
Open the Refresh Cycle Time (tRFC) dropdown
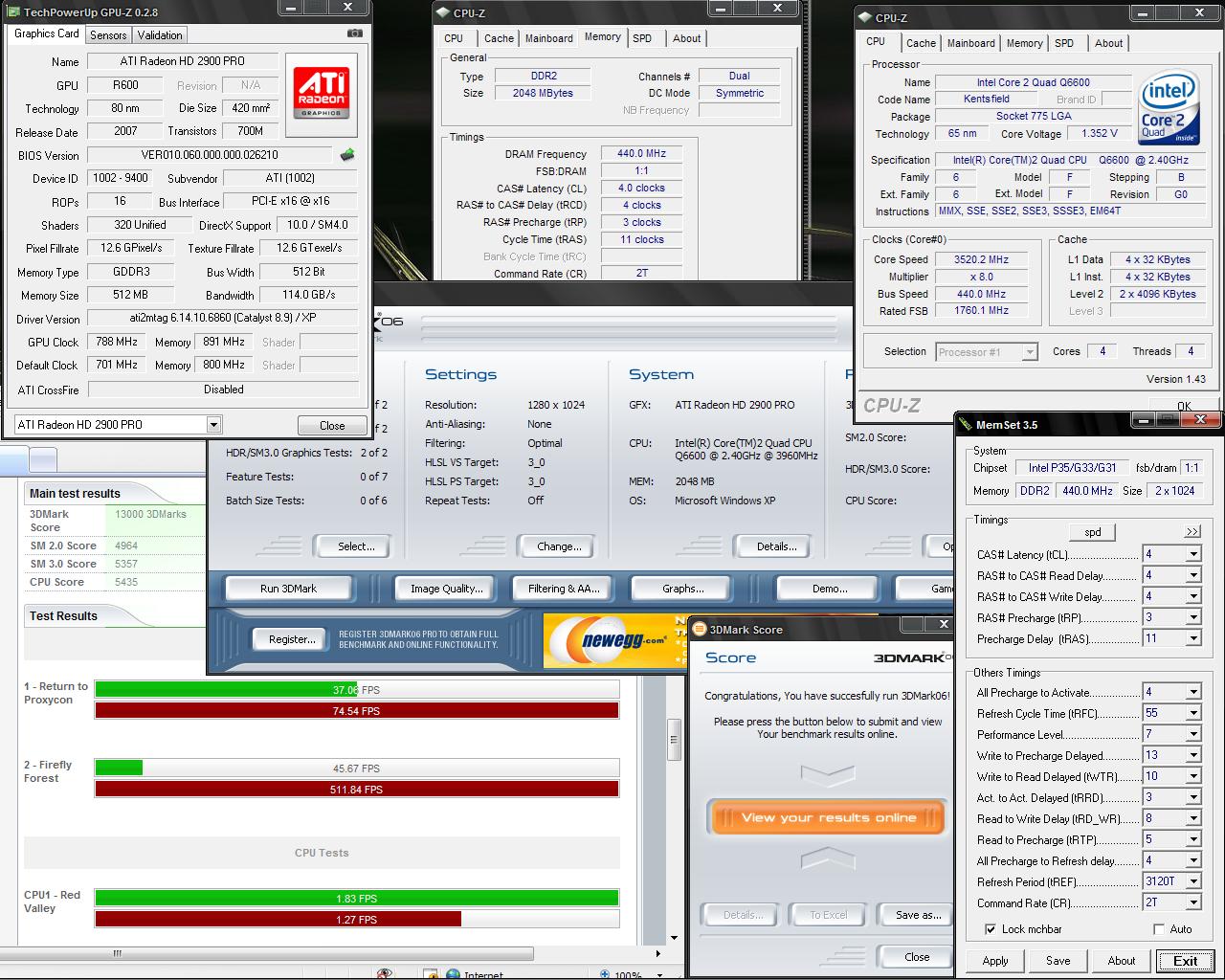pos(1193,713)
